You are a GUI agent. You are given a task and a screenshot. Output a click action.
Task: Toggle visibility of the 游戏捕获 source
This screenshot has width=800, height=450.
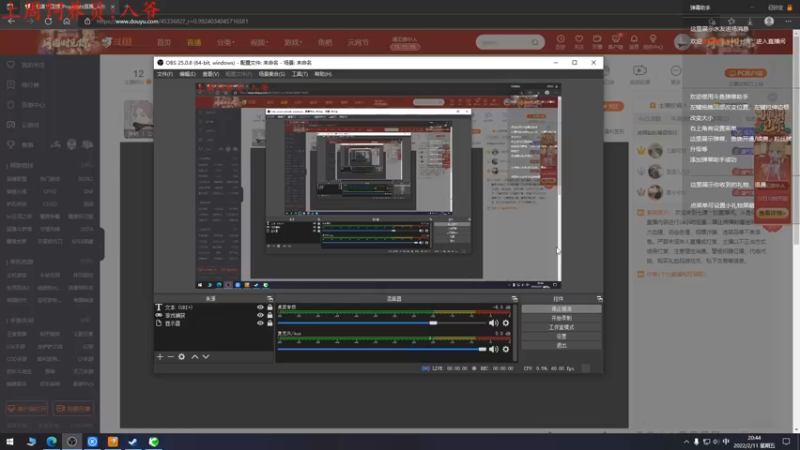[x=260, y=315]
